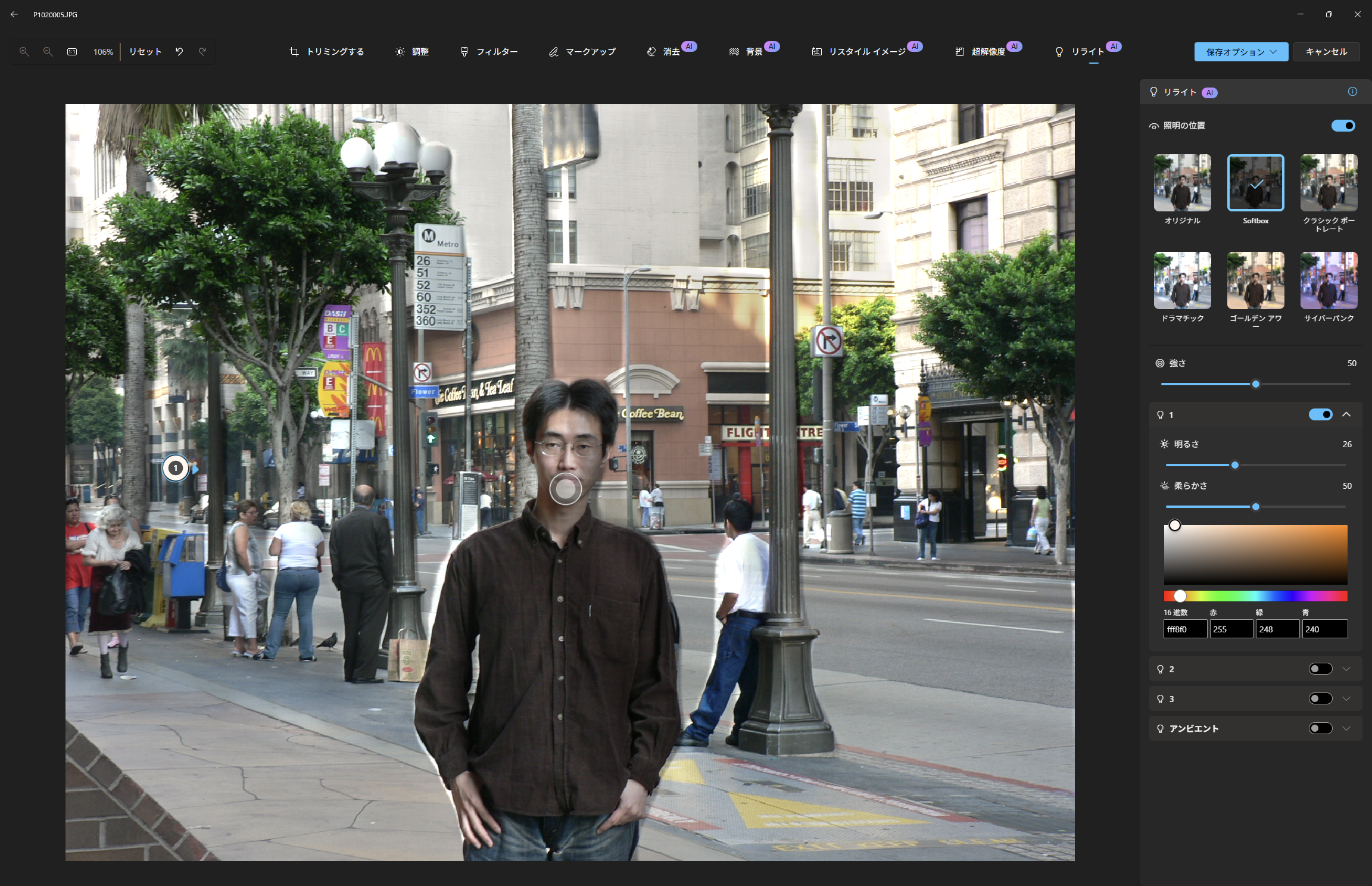Click the zoom out magnifier icon
Image resolution: width=1372 pixels, height=886 pixels.
click(48, 52)
